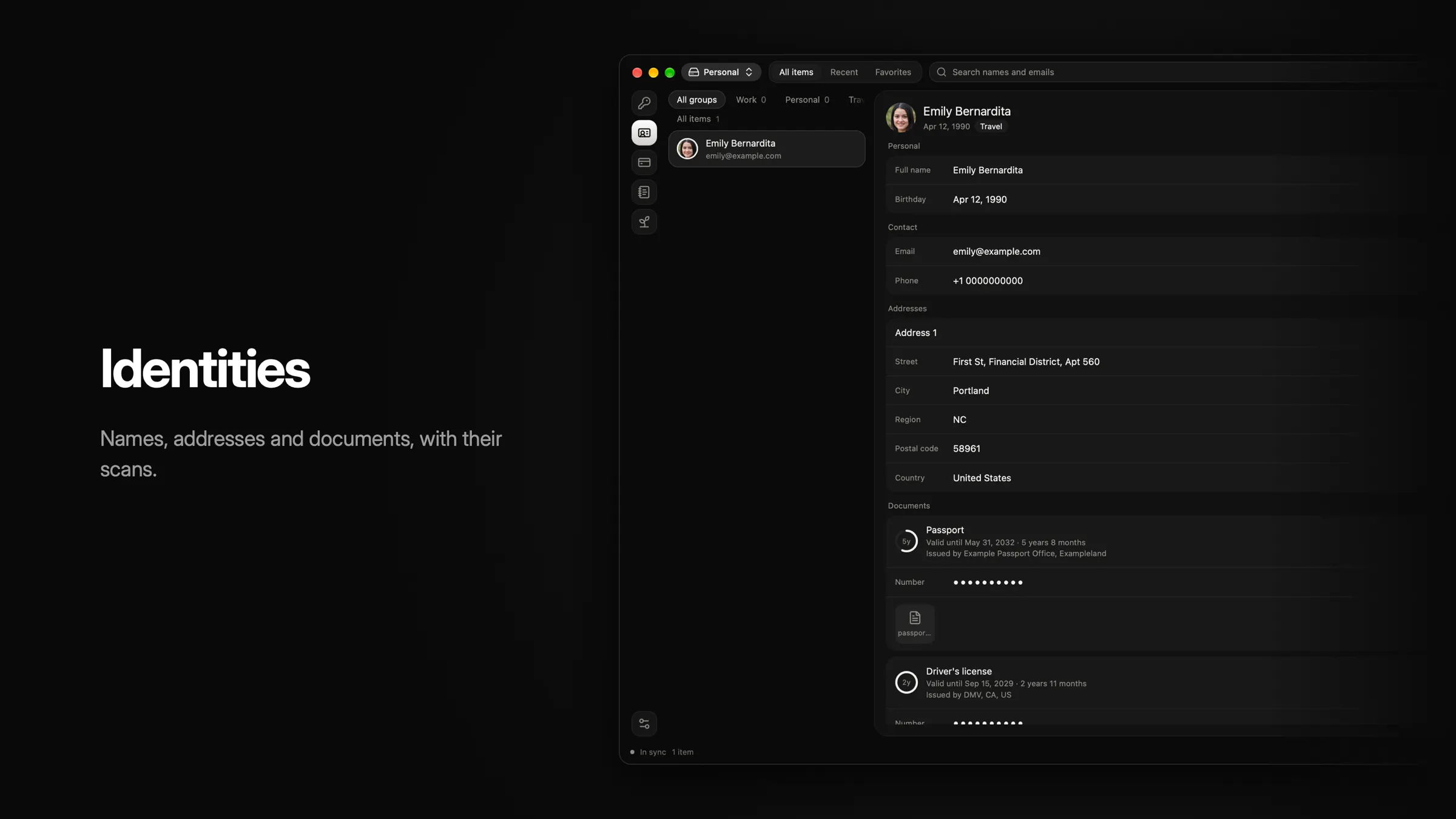
Task: Click the Birthday value Apr 12, 1990
Action: pyautogui.click(x=979, y=200)
